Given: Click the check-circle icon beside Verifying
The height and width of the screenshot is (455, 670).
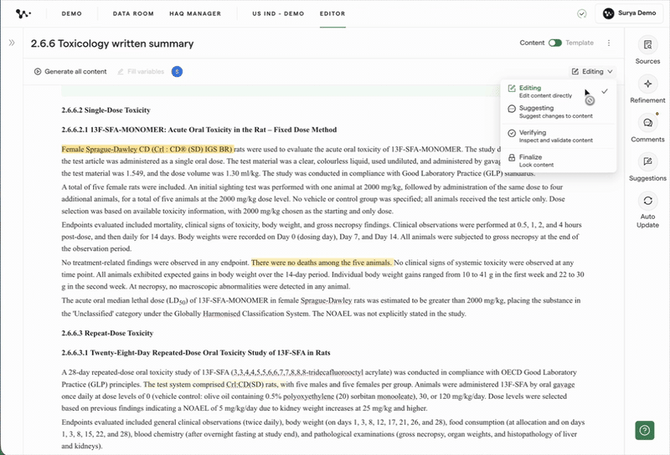Looking at the screenshot, I should pyautogui.click(x=511, y=133).
